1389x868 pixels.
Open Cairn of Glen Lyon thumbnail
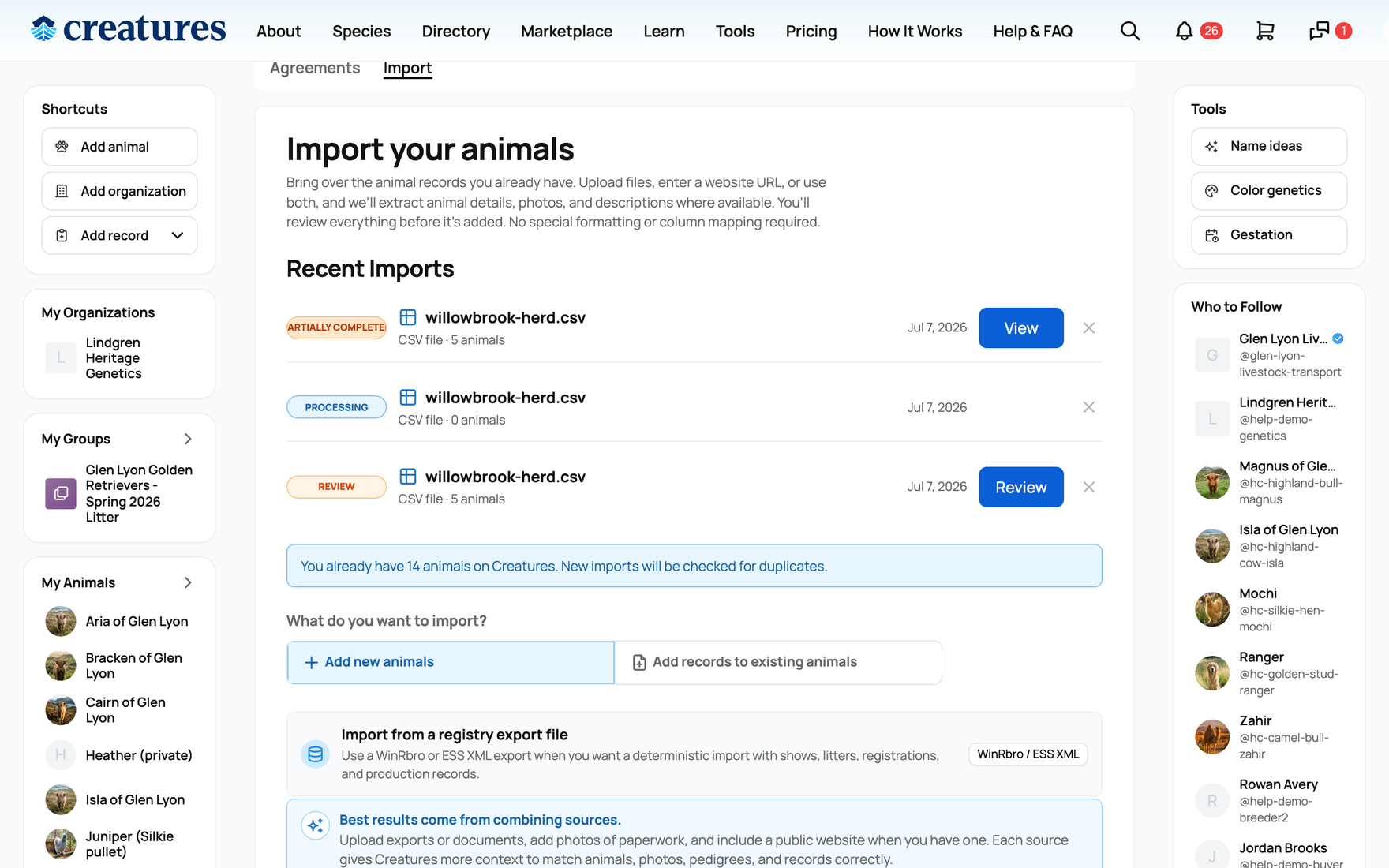tap(61, 710)
